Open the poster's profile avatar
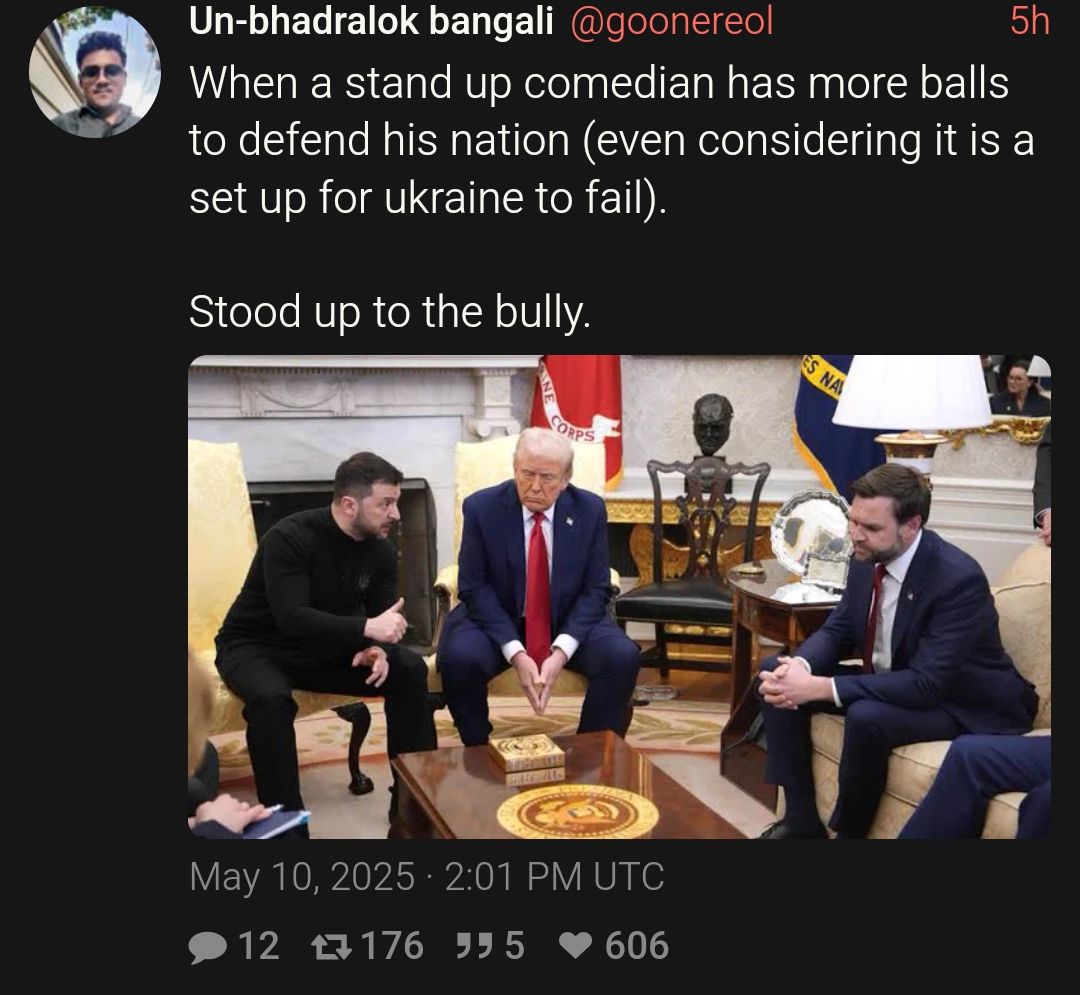Viewport: 1080px width, 995px height. 95,72
